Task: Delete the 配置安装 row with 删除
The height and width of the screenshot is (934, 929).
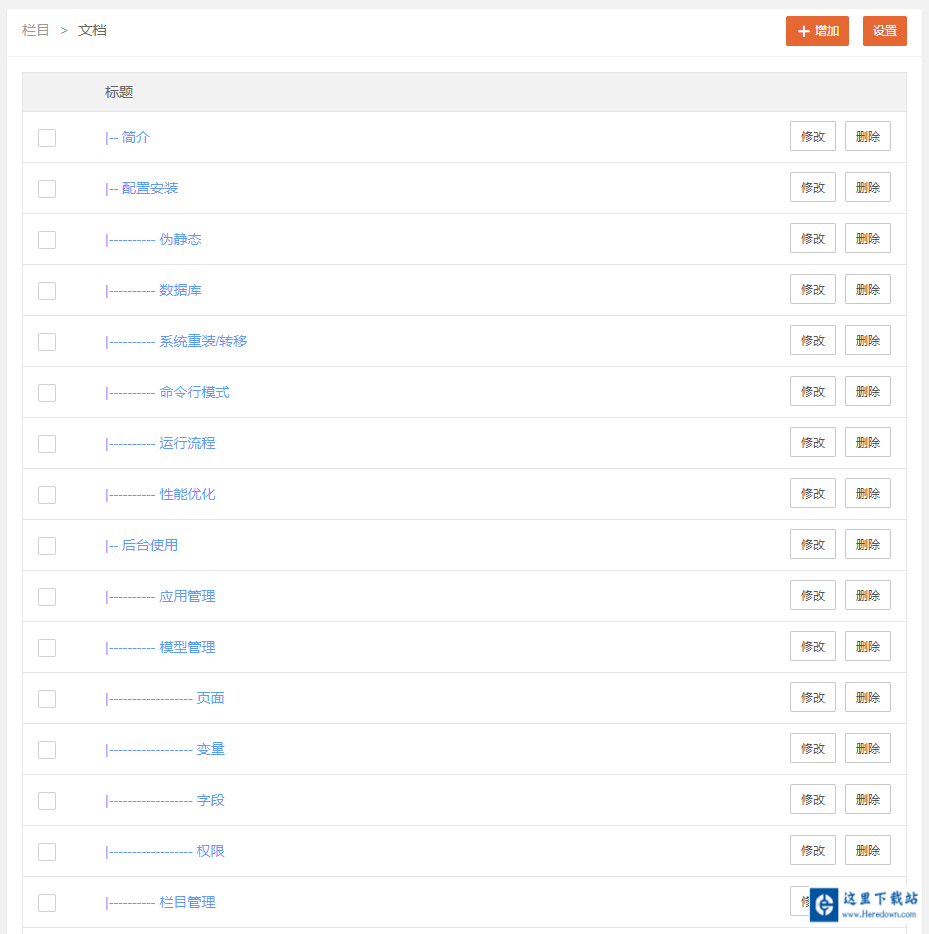Action: (x=867, y=187)
